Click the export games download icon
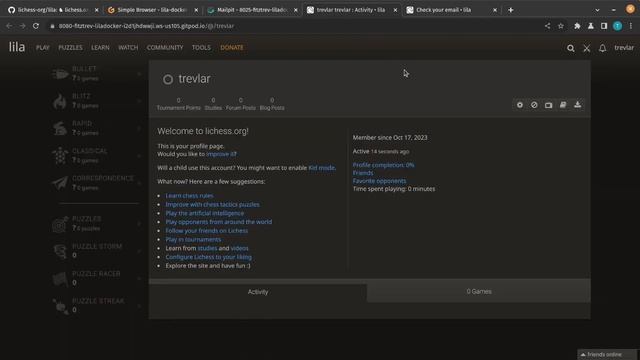The height and width of the screenshot is (360, 640). (x=578, y=105)
